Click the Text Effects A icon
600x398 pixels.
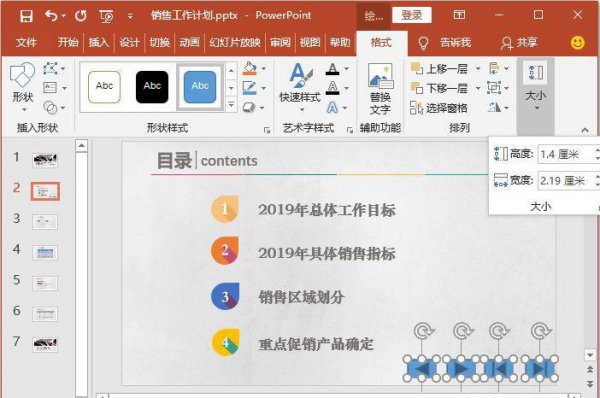(332, 108)
